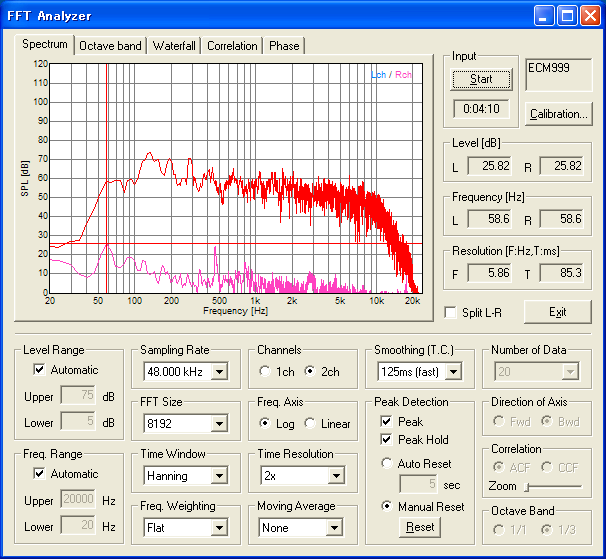Click the Level Range Upper dB field

coord(78,395)
